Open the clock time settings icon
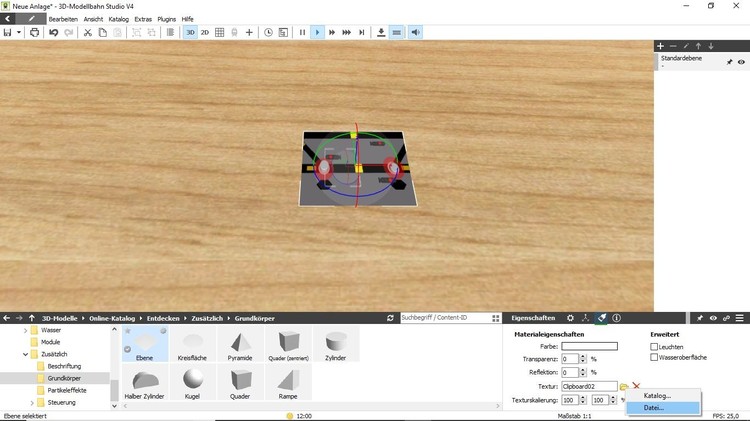The width and height of the screenshot is (750, 421). [x=268, y=33]
